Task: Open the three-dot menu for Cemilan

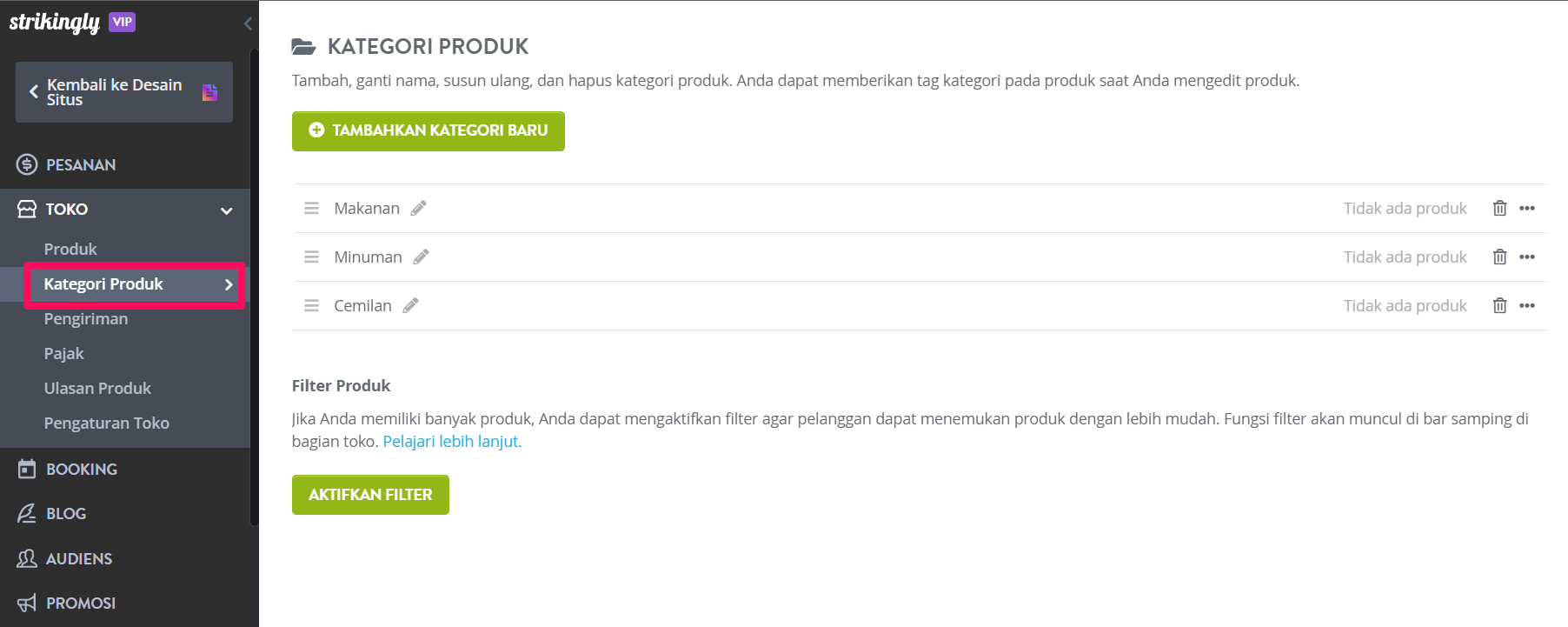Action: (1527, 305)
